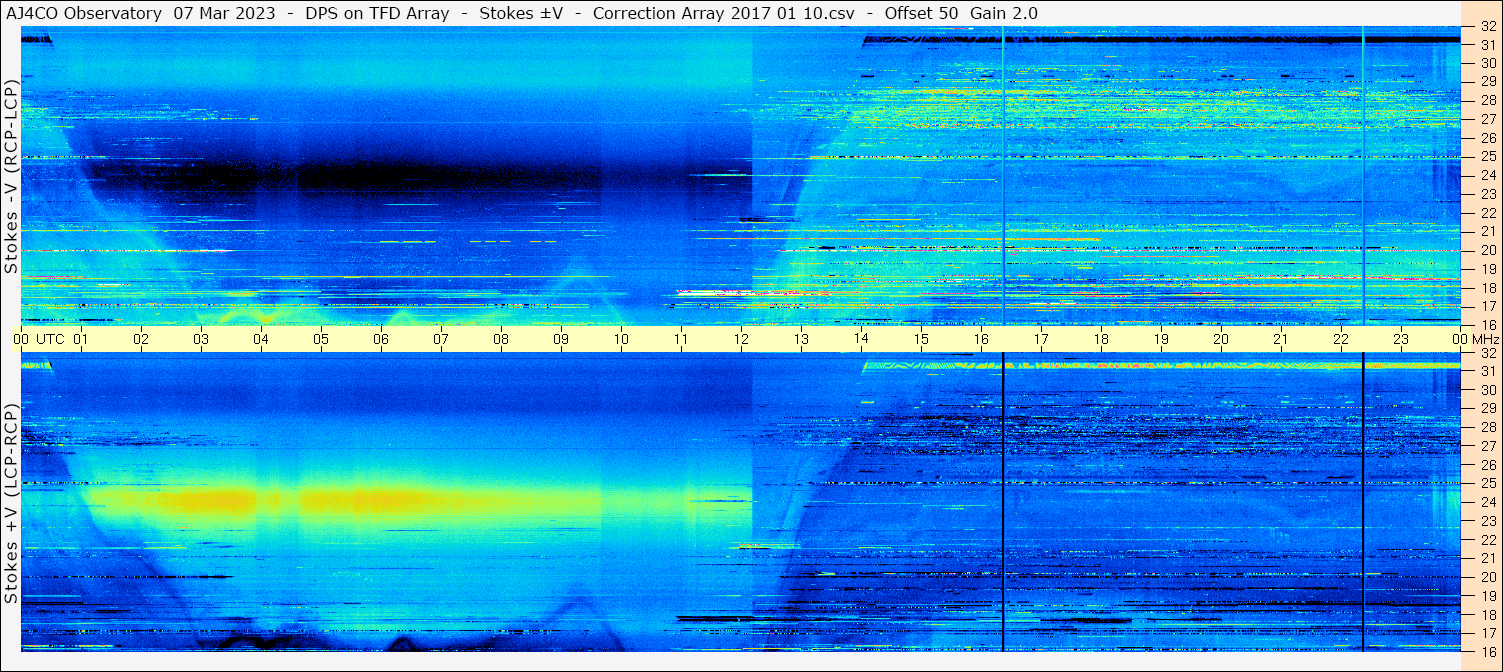1503x672 pixels.
Task: Select the 16 hour tick on time axis
Action: point(981,339)
